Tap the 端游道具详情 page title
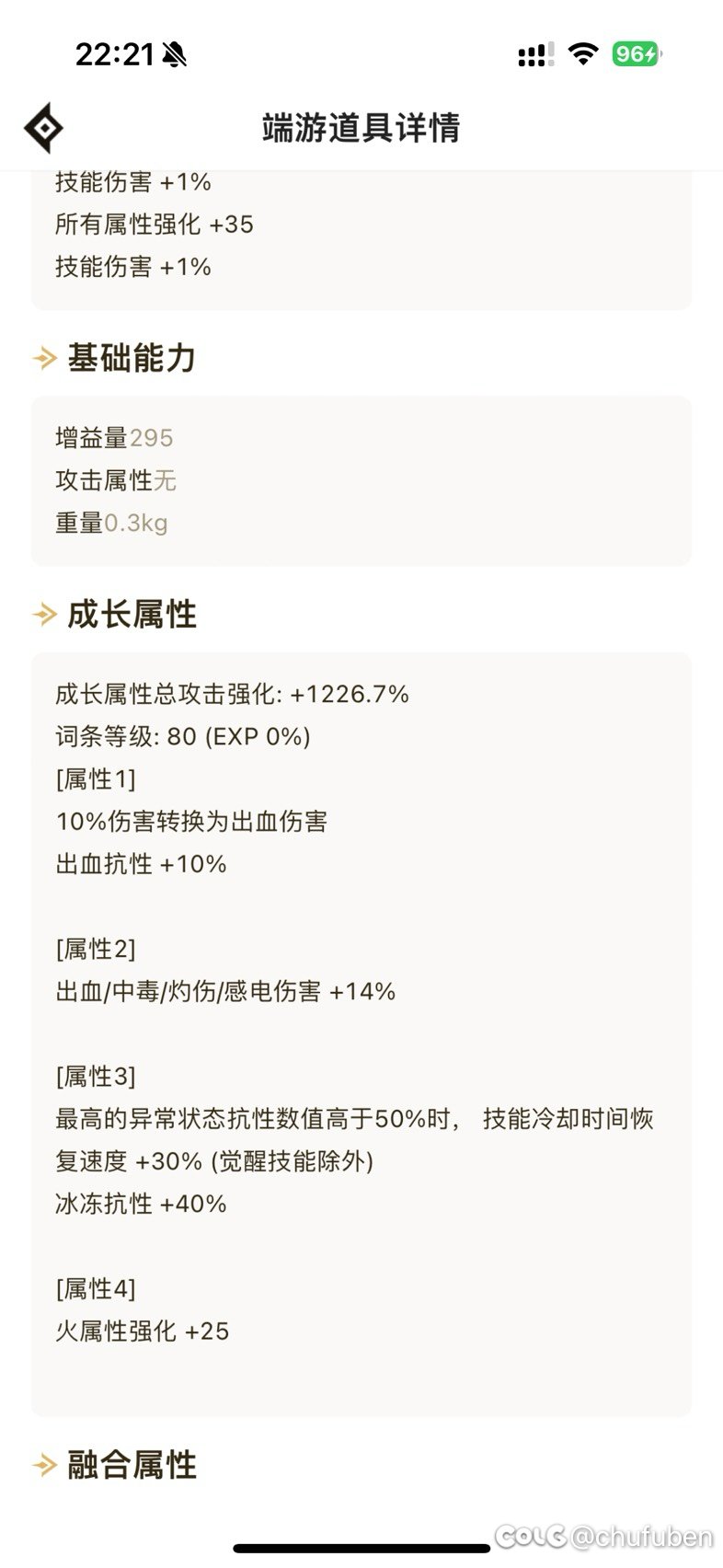This screenshot has width=723, height=1568. [361, 128]
